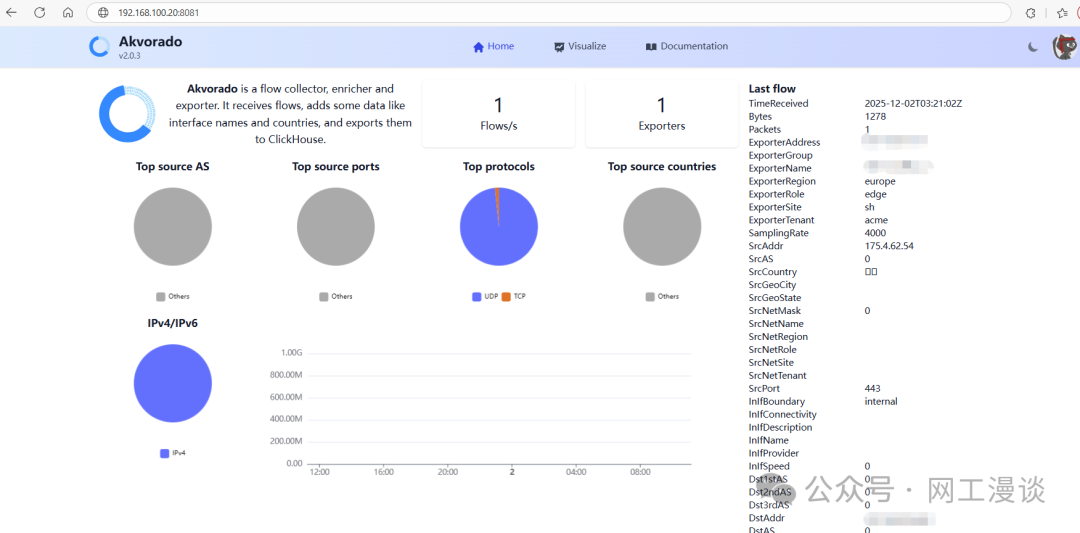Viewport: 1080px width, 533px height.
Task: Click the version label v2.0.3
Action: [129, 56]
